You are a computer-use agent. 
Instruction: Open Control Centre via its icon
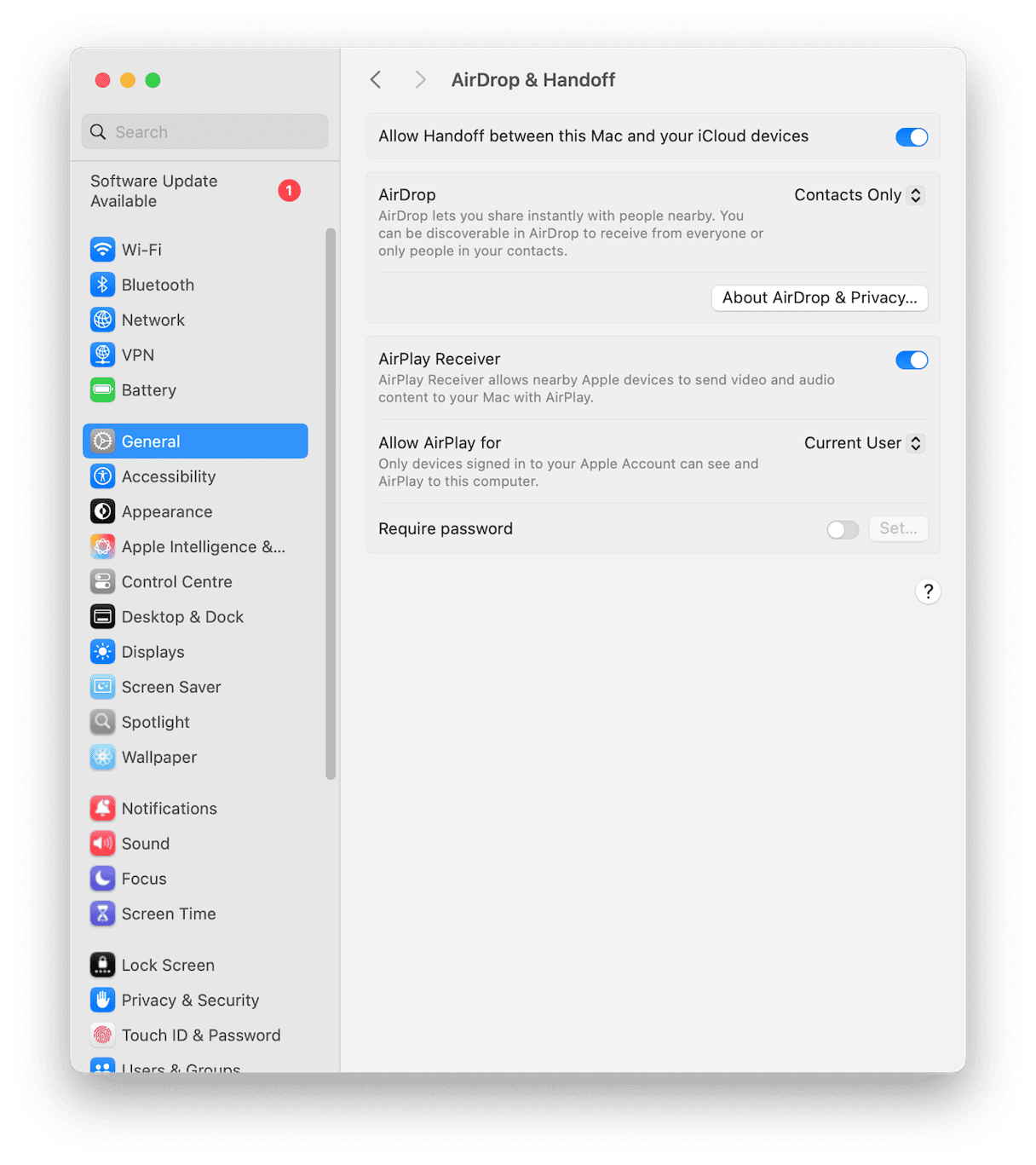tap(102, 582)
